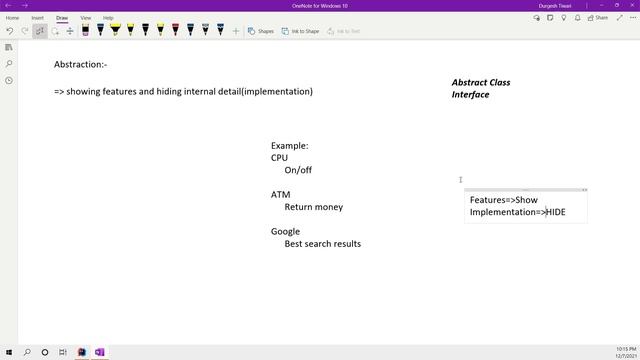Add a new pen with plus button

click(236, 31)
